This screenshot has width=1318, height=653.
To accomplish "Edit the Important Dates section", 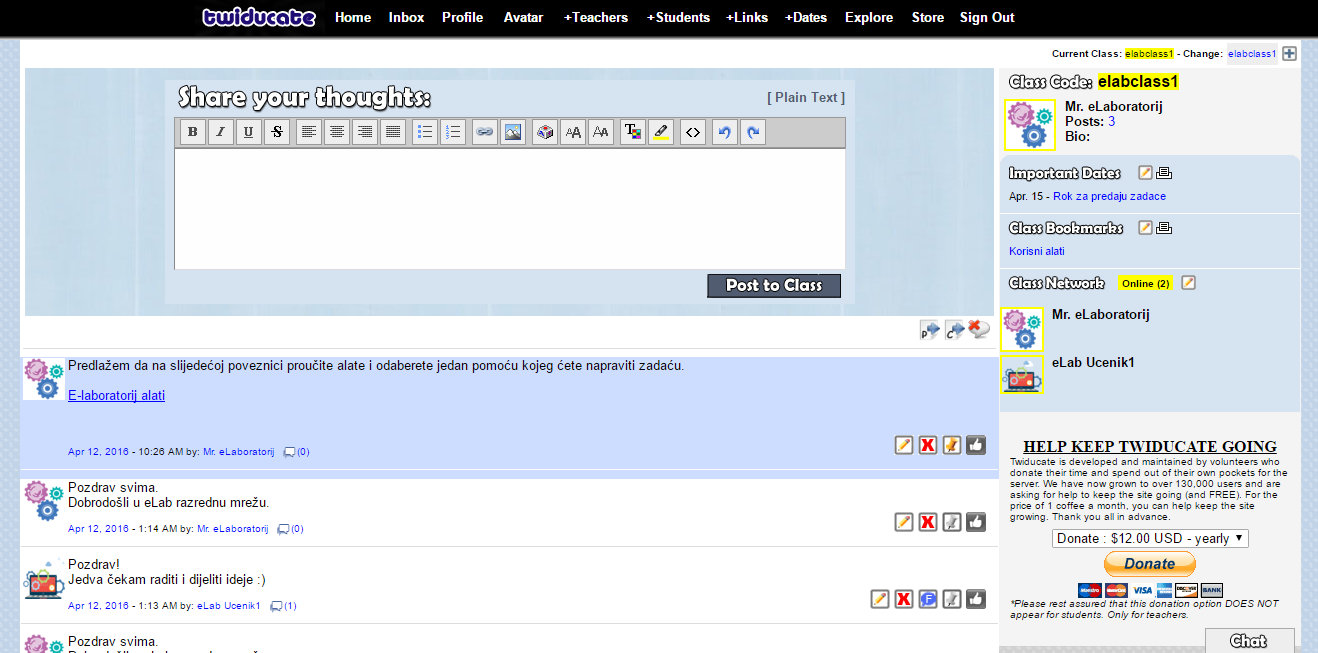I will coord(1146,173).
